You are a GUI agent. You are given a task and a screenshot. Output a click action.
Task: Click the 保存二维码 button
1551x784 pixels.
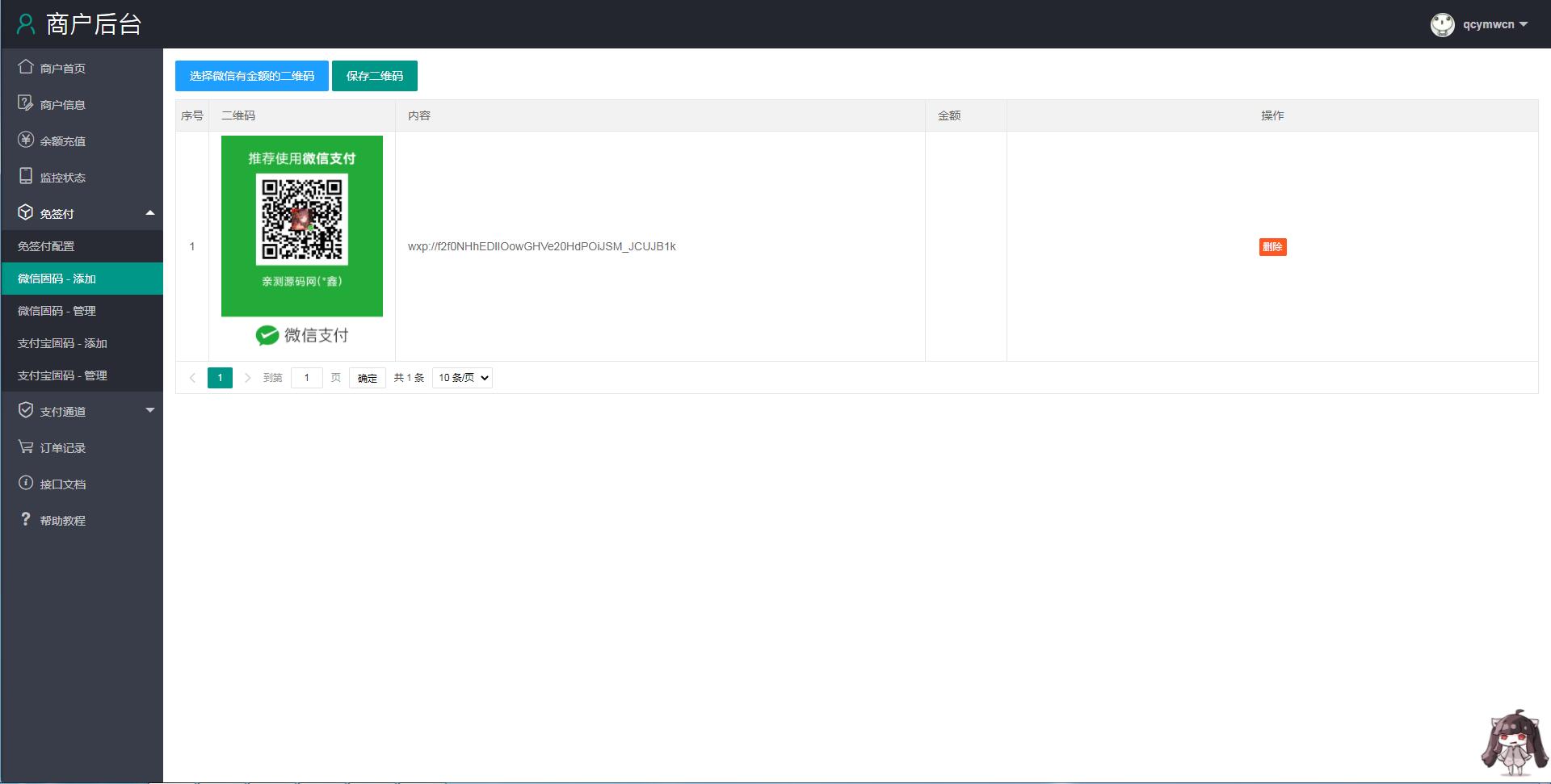375,76
